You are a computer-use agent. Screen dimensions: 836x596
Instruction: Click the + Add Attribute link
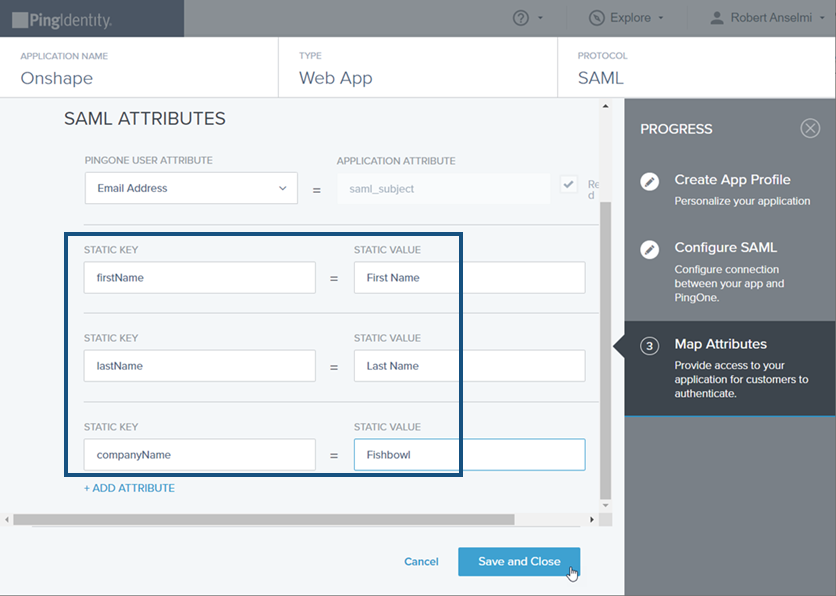click(129, 488)
